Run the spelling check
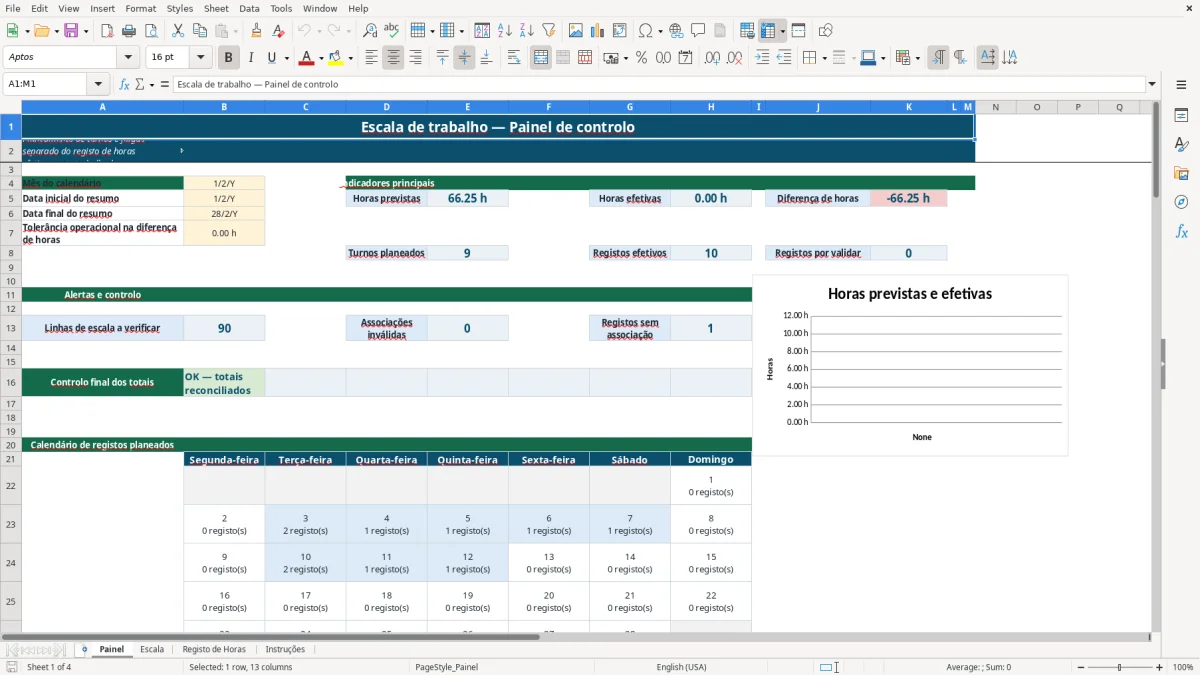 pyautogui.click(x=392, y=31)
